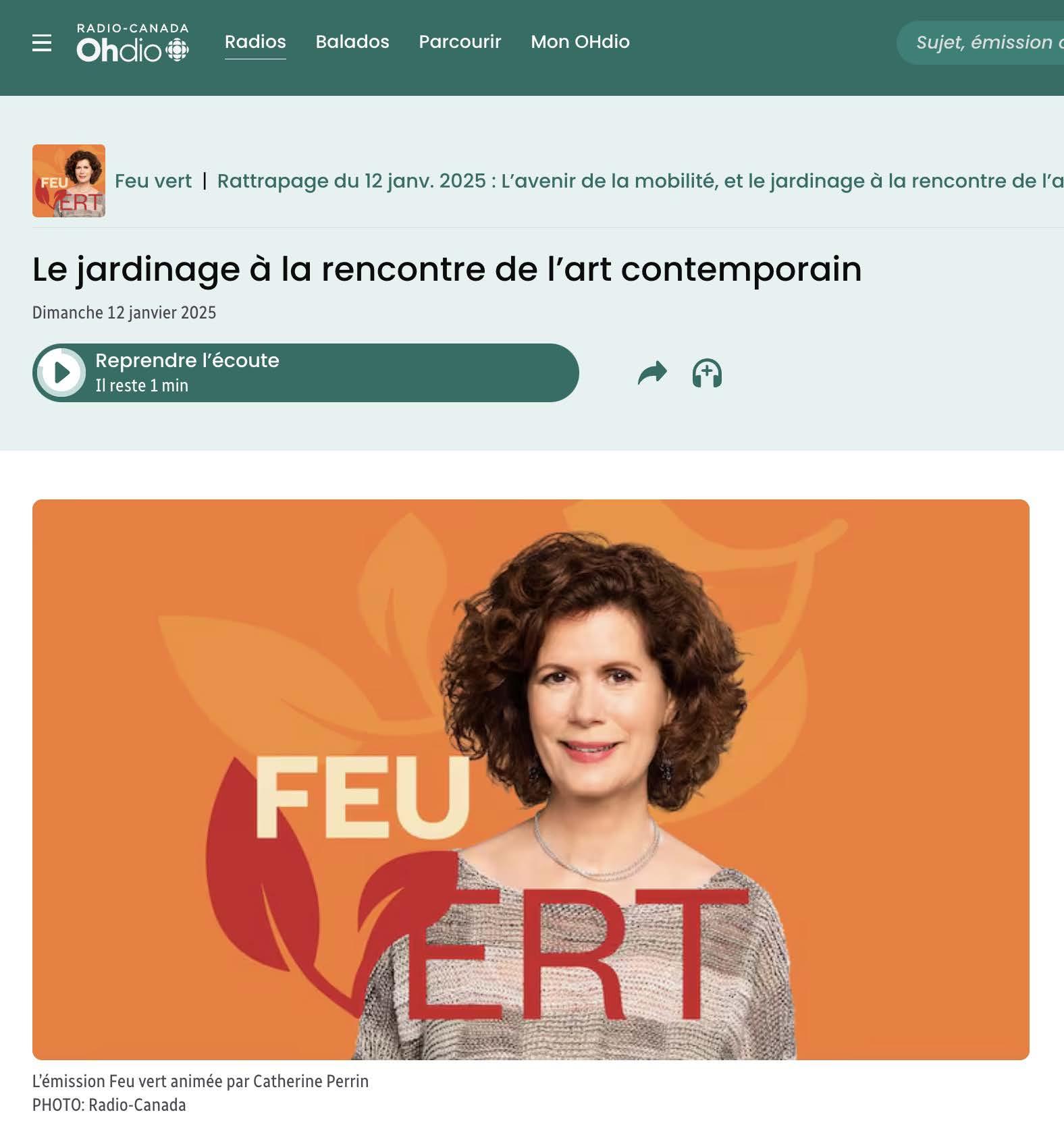Switch to the Radios tab
This screenshot has width=1064, height=1127.
255,42
